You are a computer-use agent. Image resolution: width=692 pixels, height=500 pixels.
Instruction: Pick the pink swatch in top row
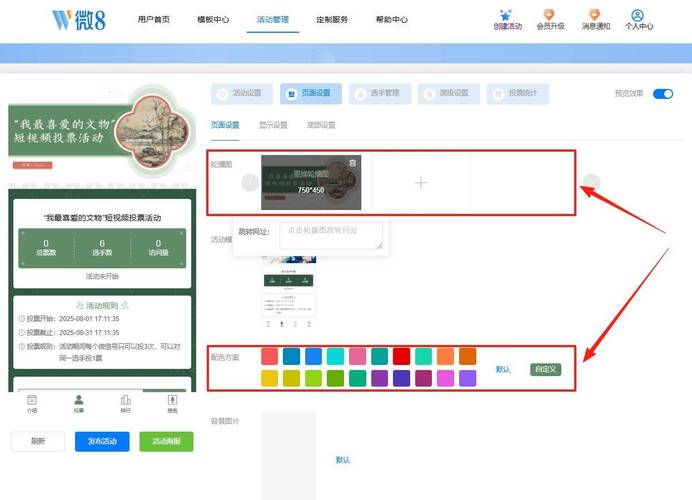tap(357, 356)
